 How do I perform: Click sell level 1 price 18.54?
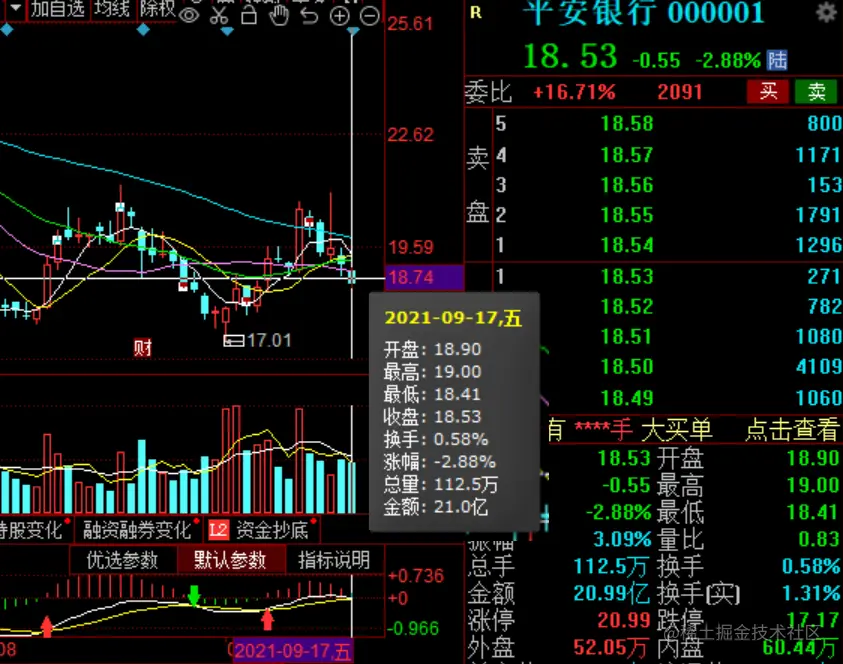point(626,245)
